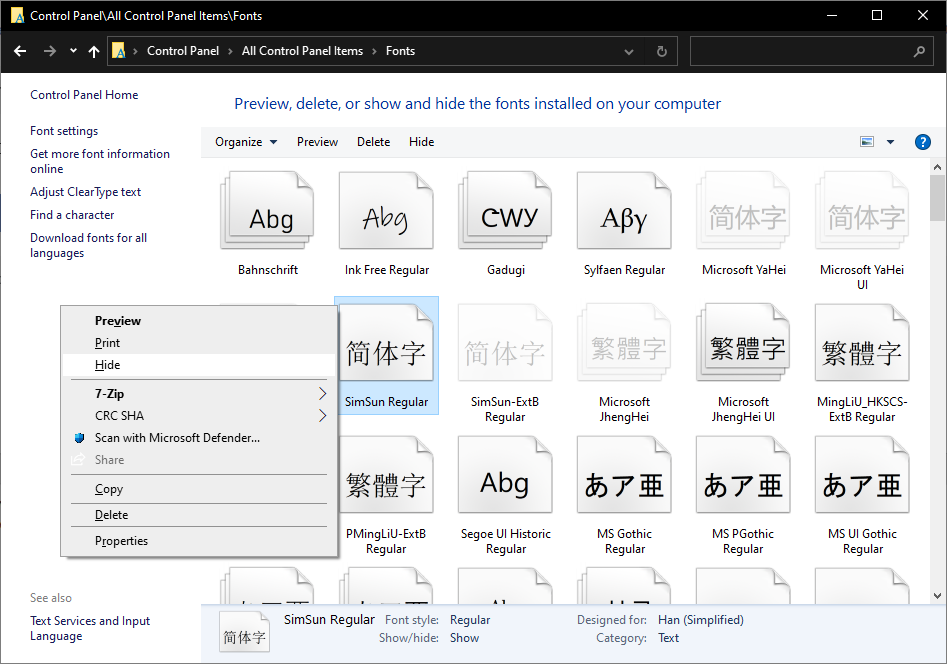Click the toolbar Preview button

click(x=317, y=142)
